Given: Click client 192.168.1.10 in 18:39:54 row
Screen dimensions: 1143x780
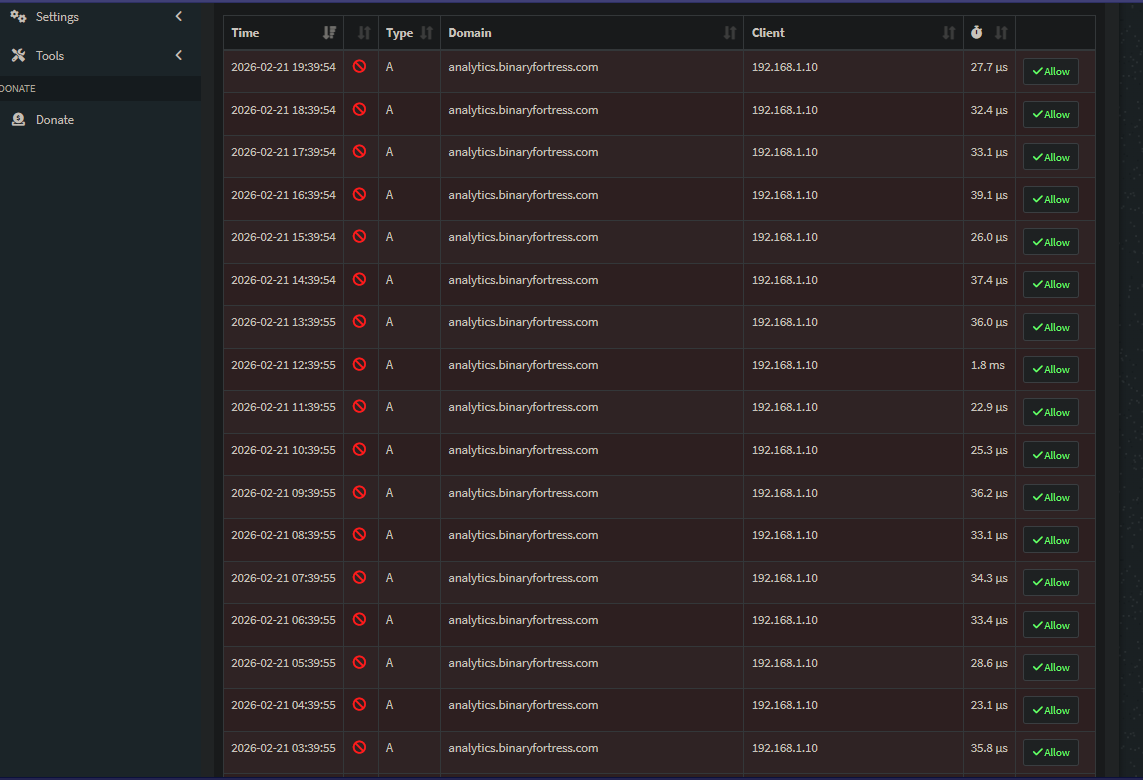Looking at the screenshot, I should tap(784, 110).
